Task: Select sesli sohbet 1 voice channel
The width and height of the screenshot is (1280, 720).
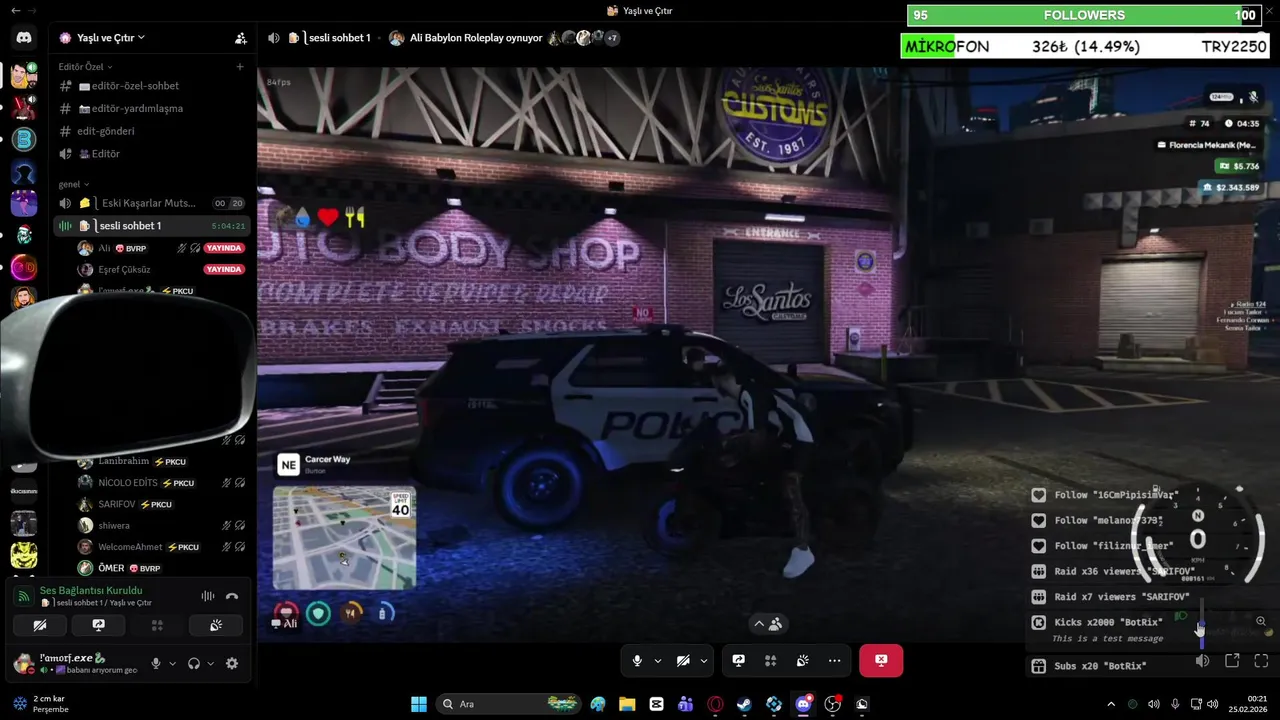Action: (152, 226)
